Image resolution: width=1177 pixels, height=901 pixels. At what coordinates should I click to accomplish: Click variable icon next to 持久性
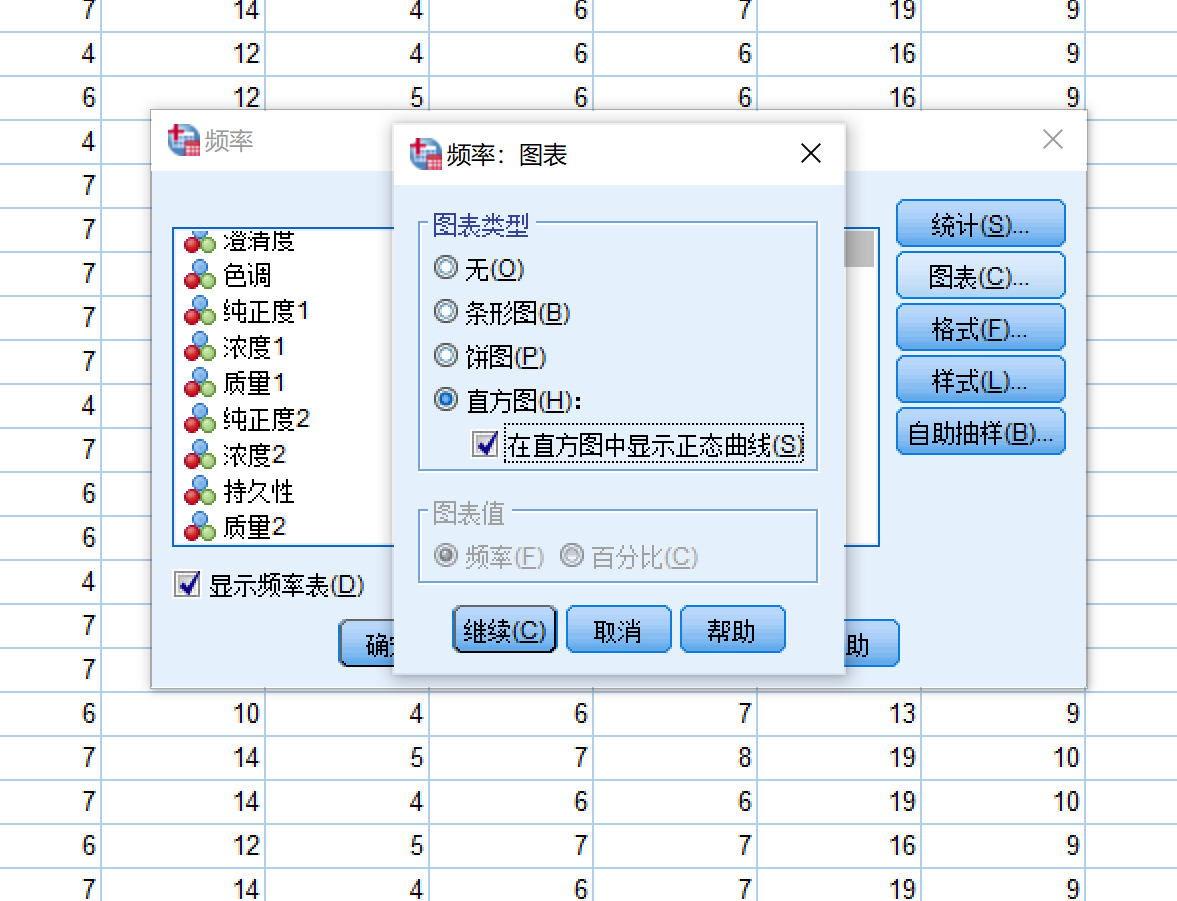click(x=200, y=491)
